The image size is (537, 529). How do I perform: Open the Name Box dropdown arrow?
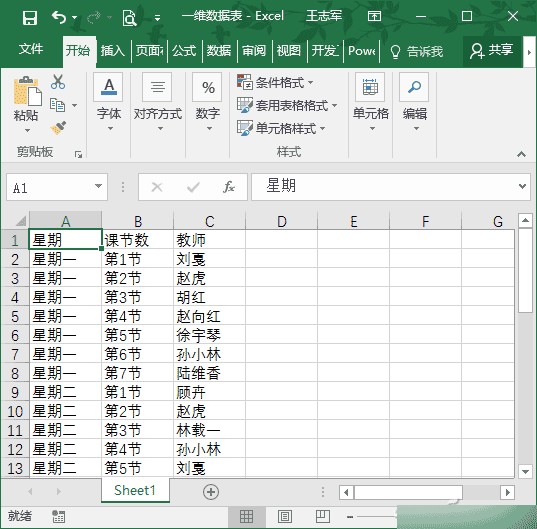[98, 186]
